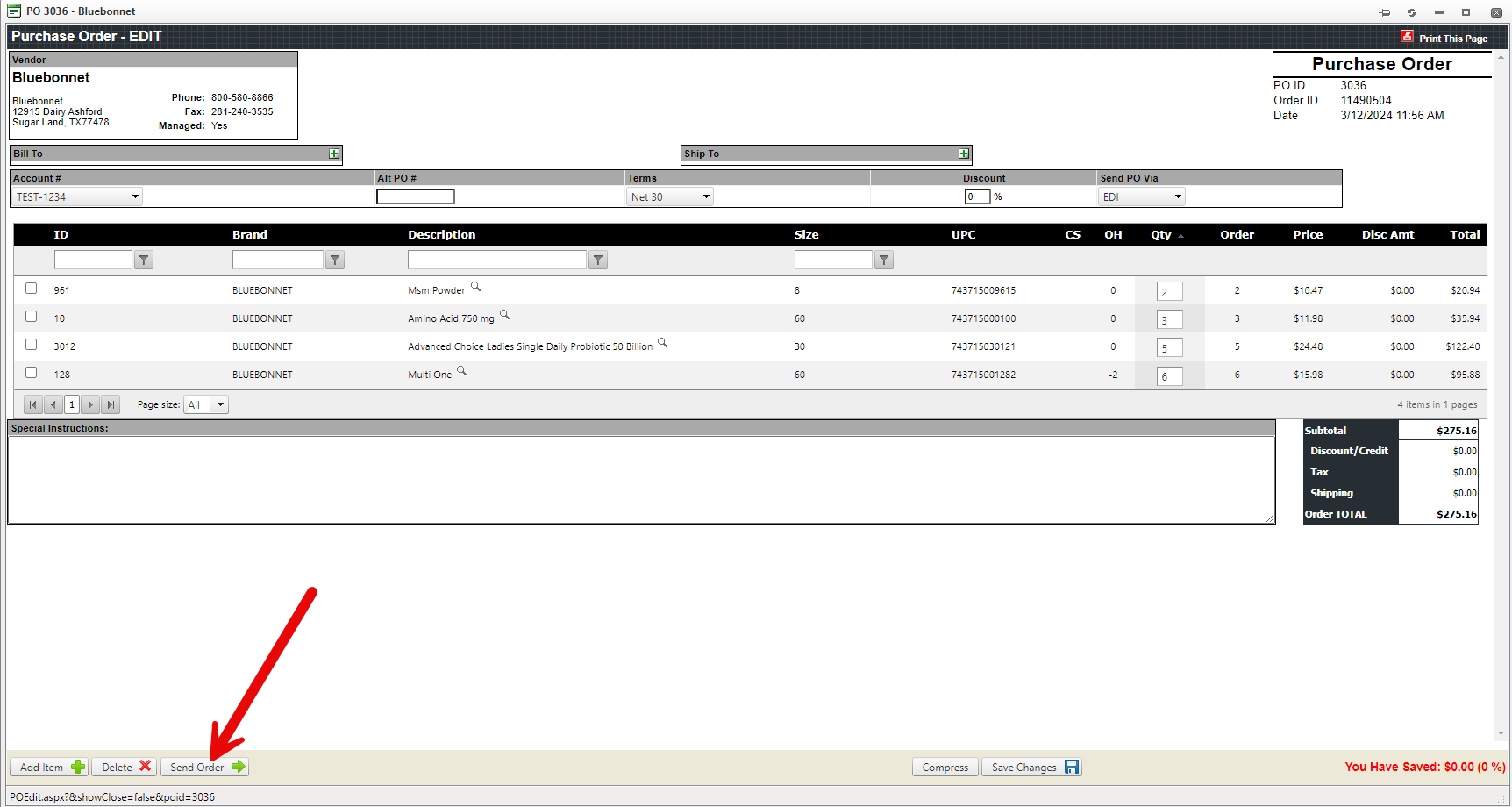The image size is (1512, 807).
Task: Open the Page size dropdown
Action: [x=206, y=404]
